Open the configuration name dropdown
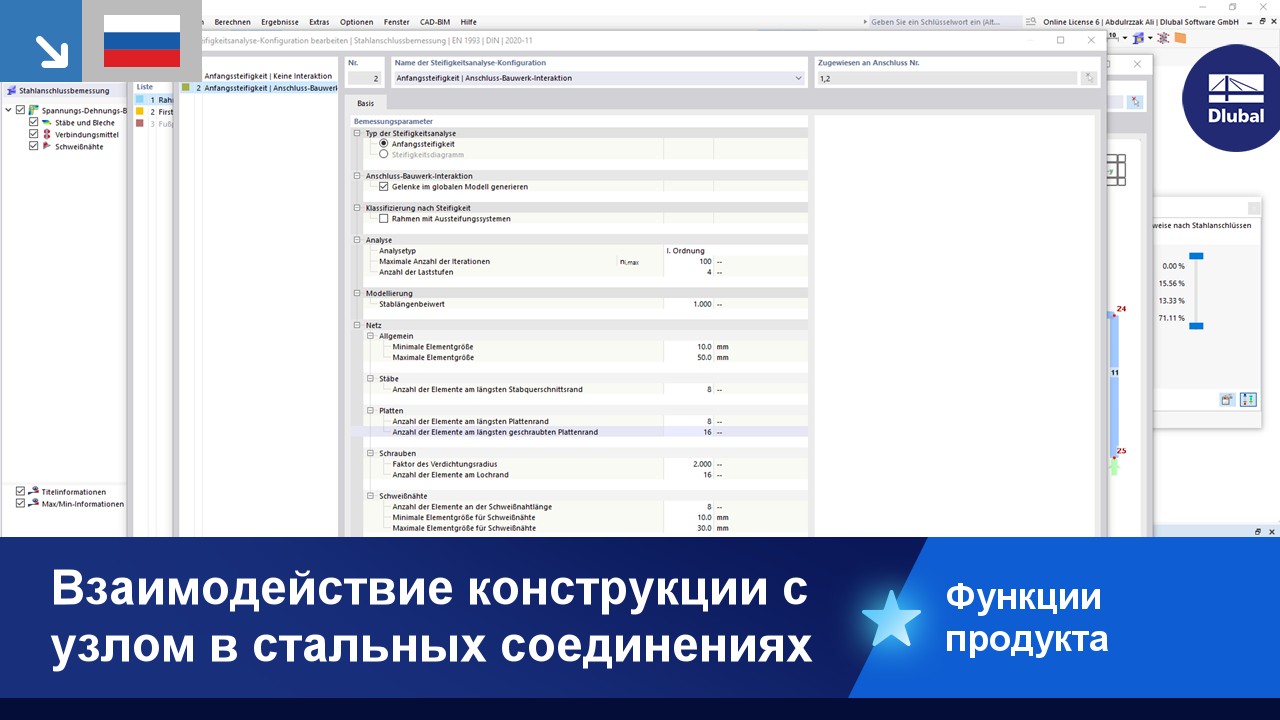Screen dimensions: 1280x720 798,78
